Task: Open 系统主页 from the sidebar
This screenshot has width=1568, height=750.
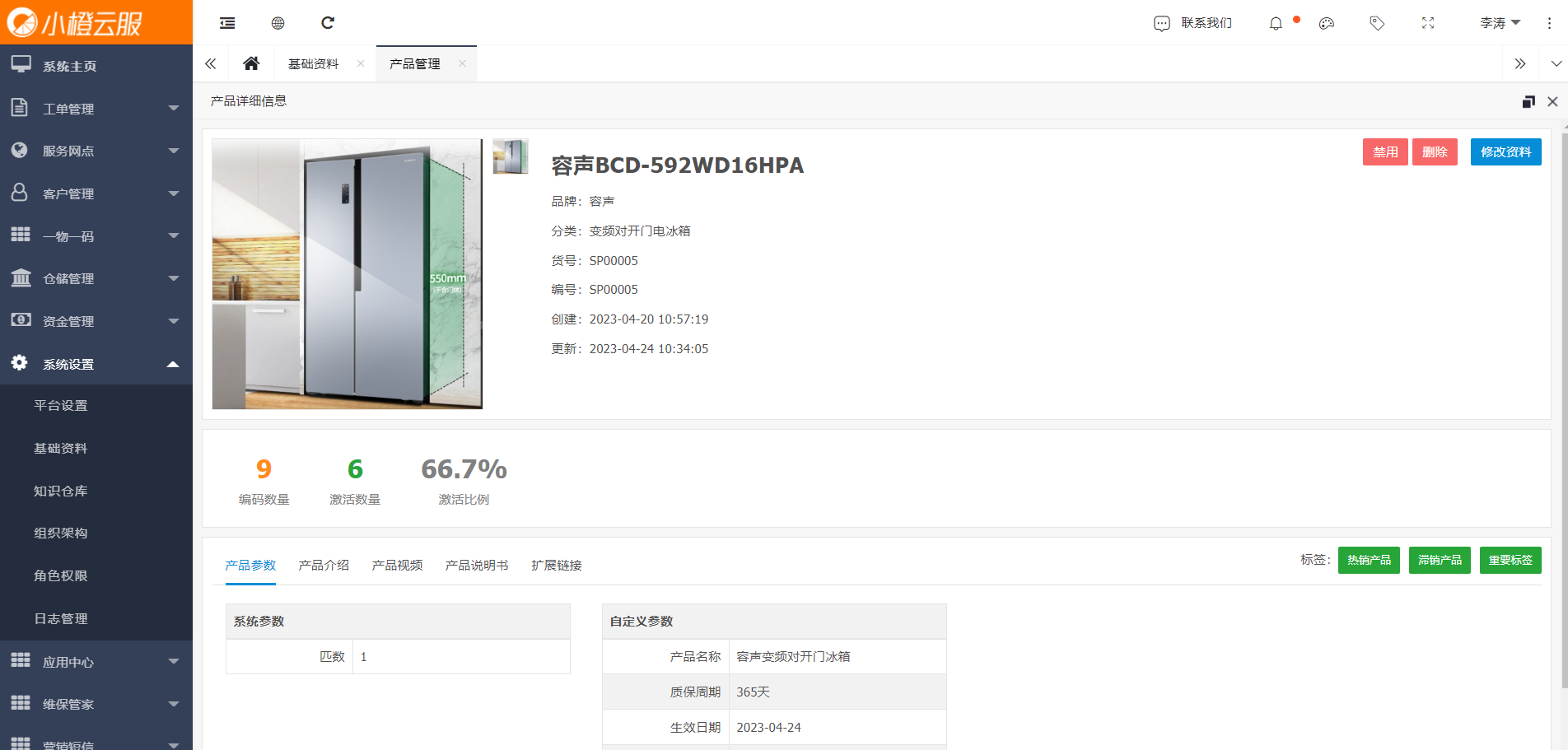Action: pyautogui.click(x=96, y=66)
